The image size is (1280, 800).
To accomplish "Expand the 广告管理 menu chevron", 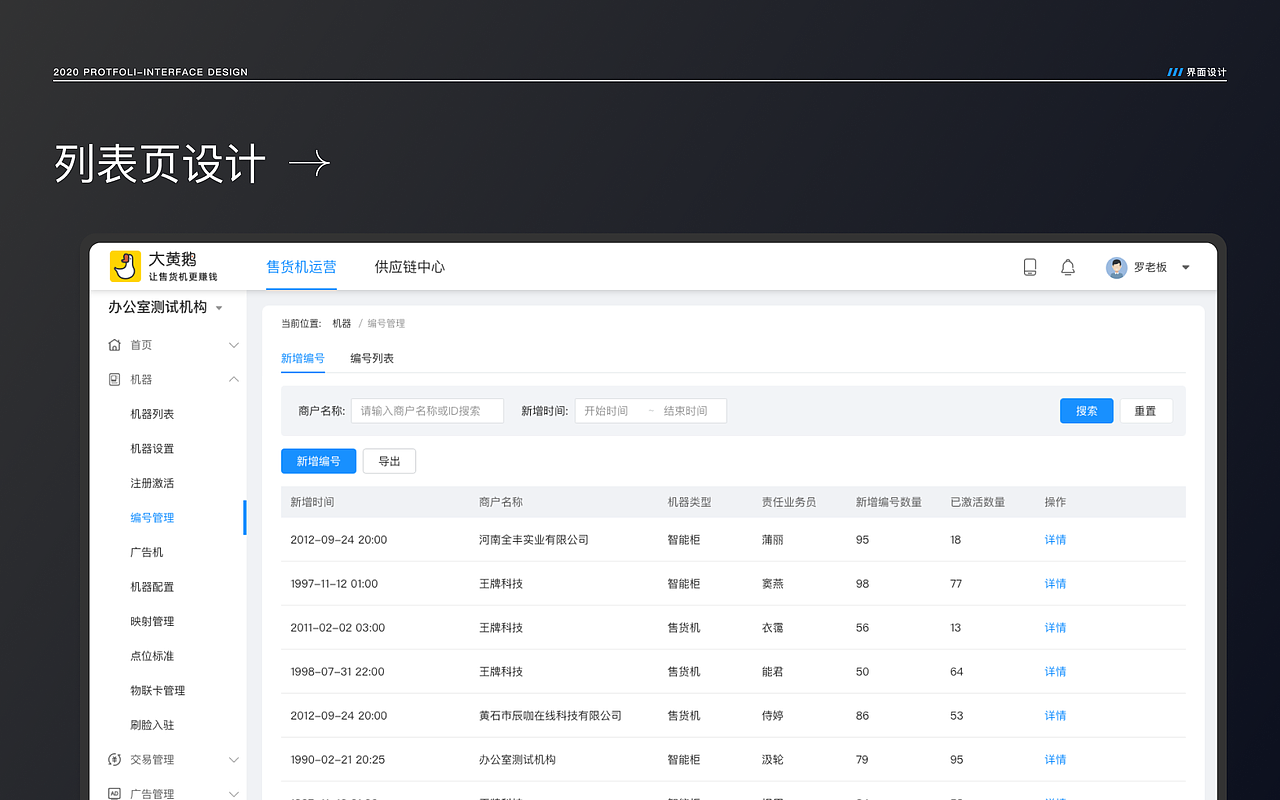I will [x=233, y=794].
